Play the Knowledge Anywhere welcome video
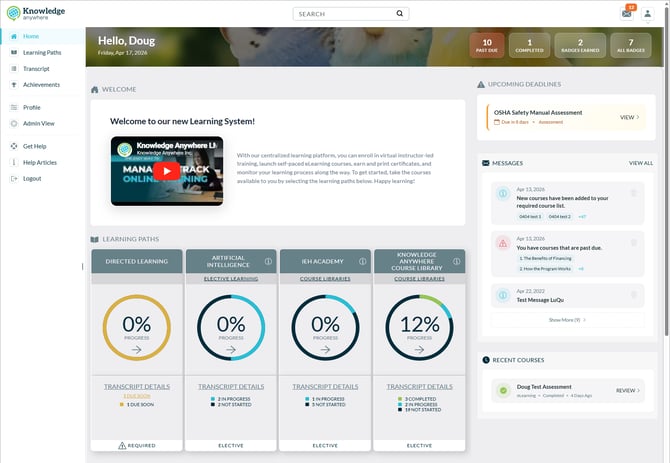The width and height of the screenshot is (670, 463). (x=167, y=171)
